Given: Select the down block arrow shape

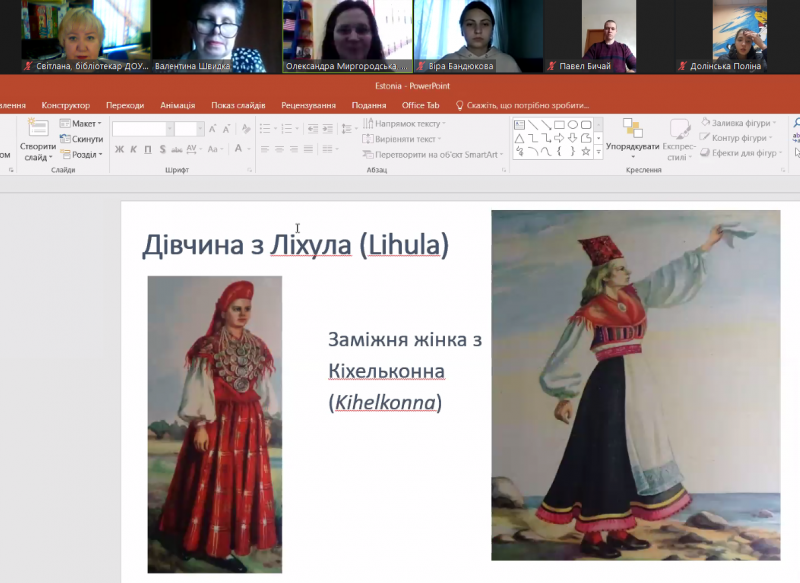Looking at the screenshot, I should (572, 138).
